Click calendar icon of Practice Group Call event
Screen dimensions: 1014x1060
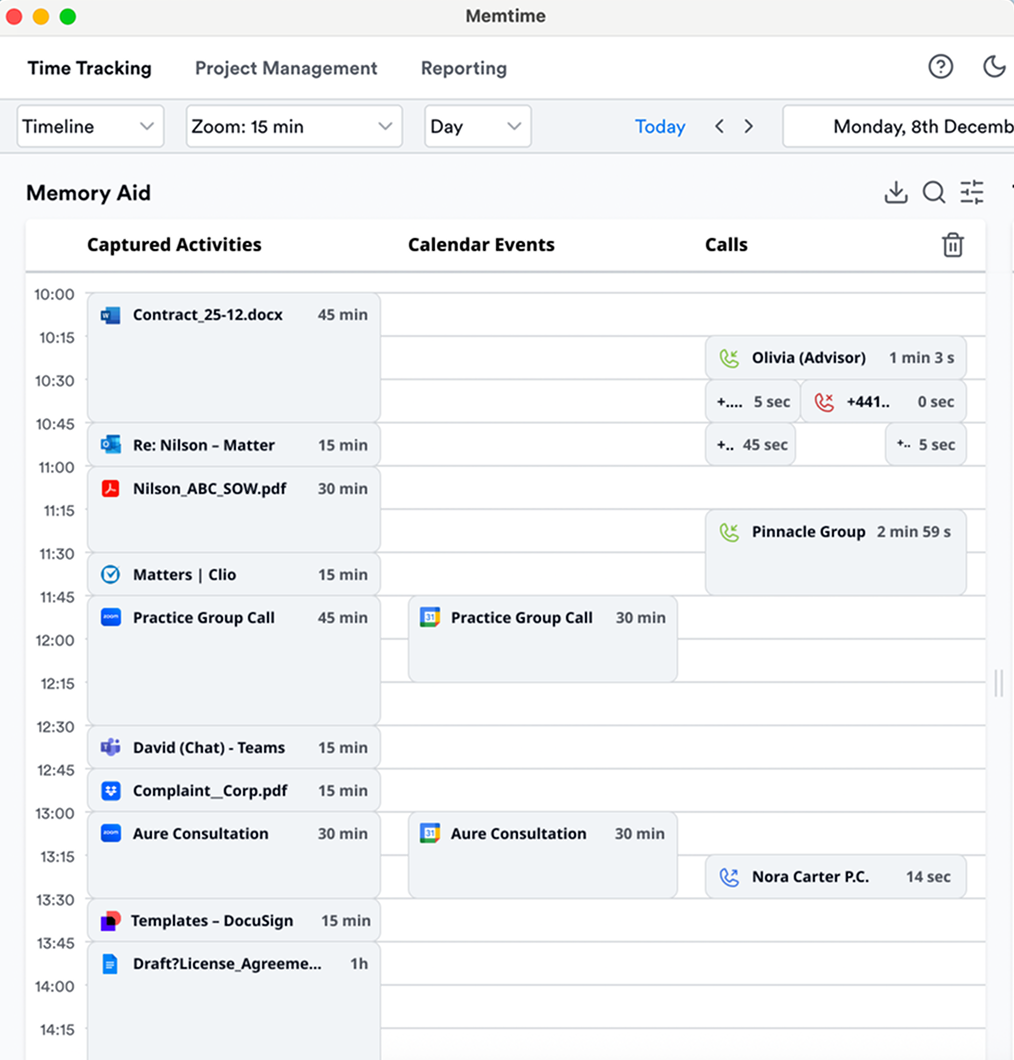click(430, 617)
